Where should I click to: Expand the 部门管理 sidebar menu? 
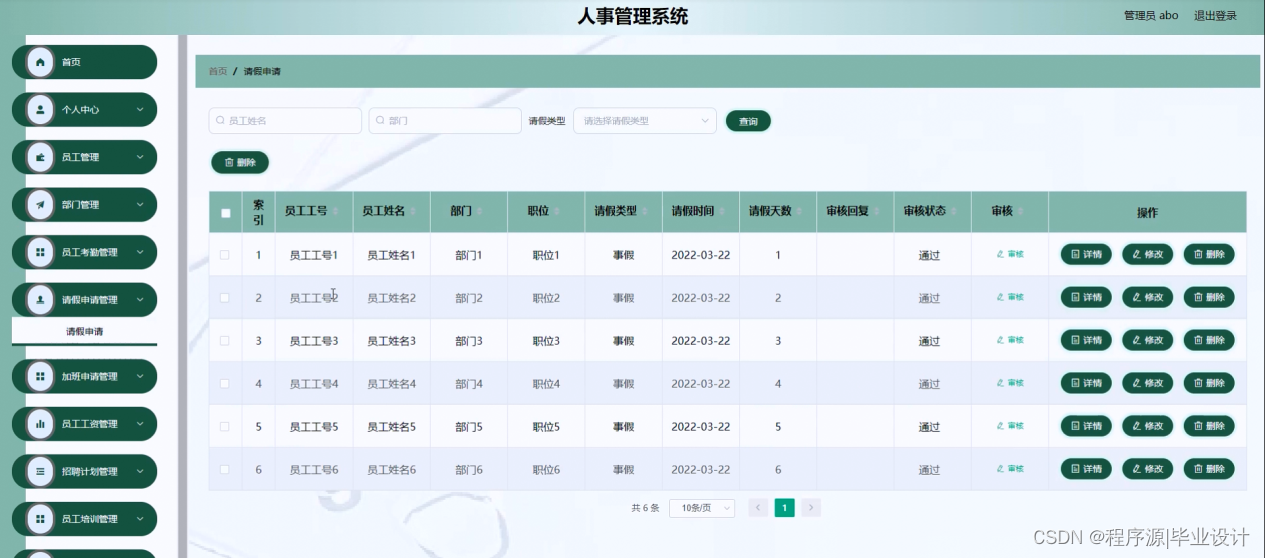coord(84,205)
